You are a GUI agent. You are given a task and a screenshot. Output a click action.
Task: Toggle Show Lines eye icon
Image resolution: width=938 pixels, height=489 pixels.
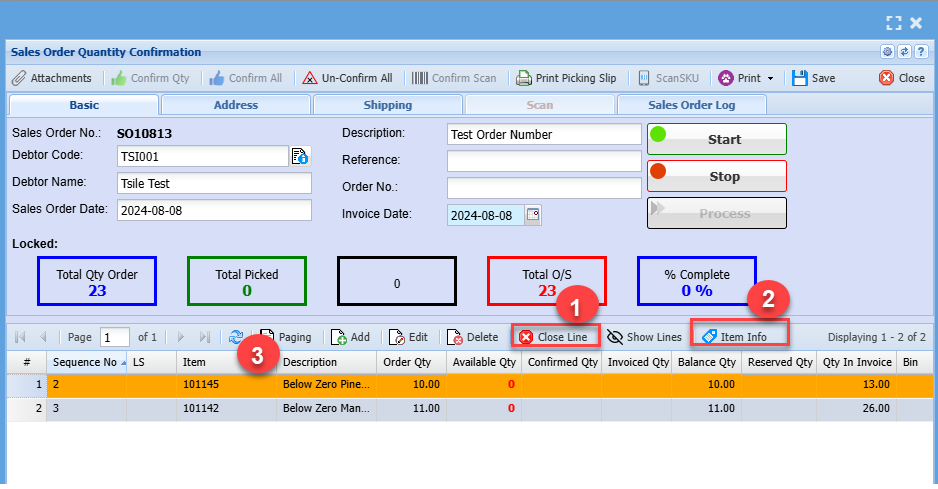click(x=644, y=337)
